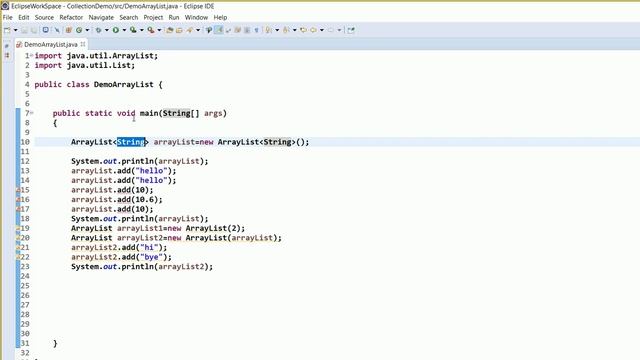
Task: Click the restore view icon on left trim
Action: [x=7, y=46]
